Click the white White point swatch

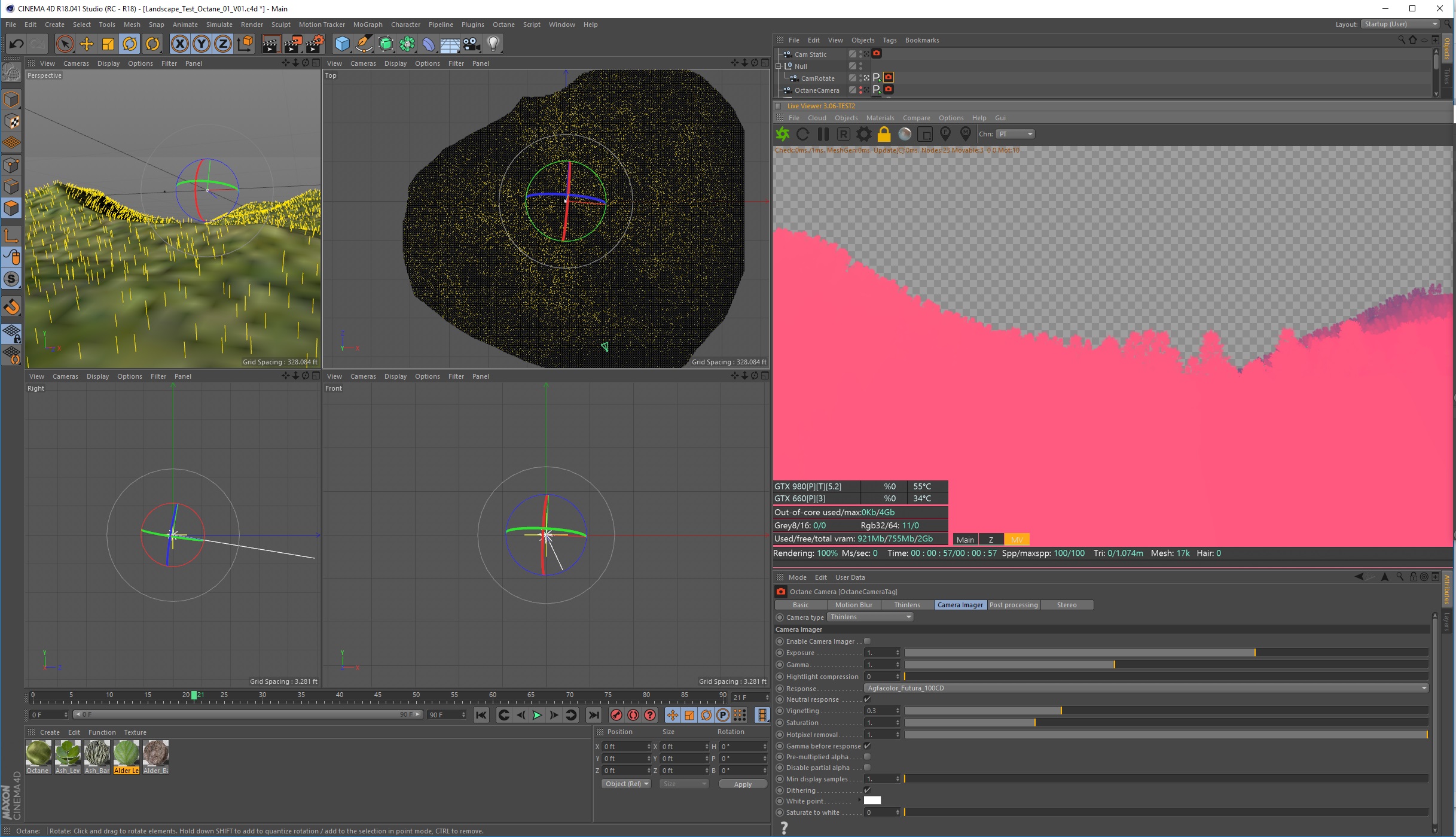(x=872, y=801)
